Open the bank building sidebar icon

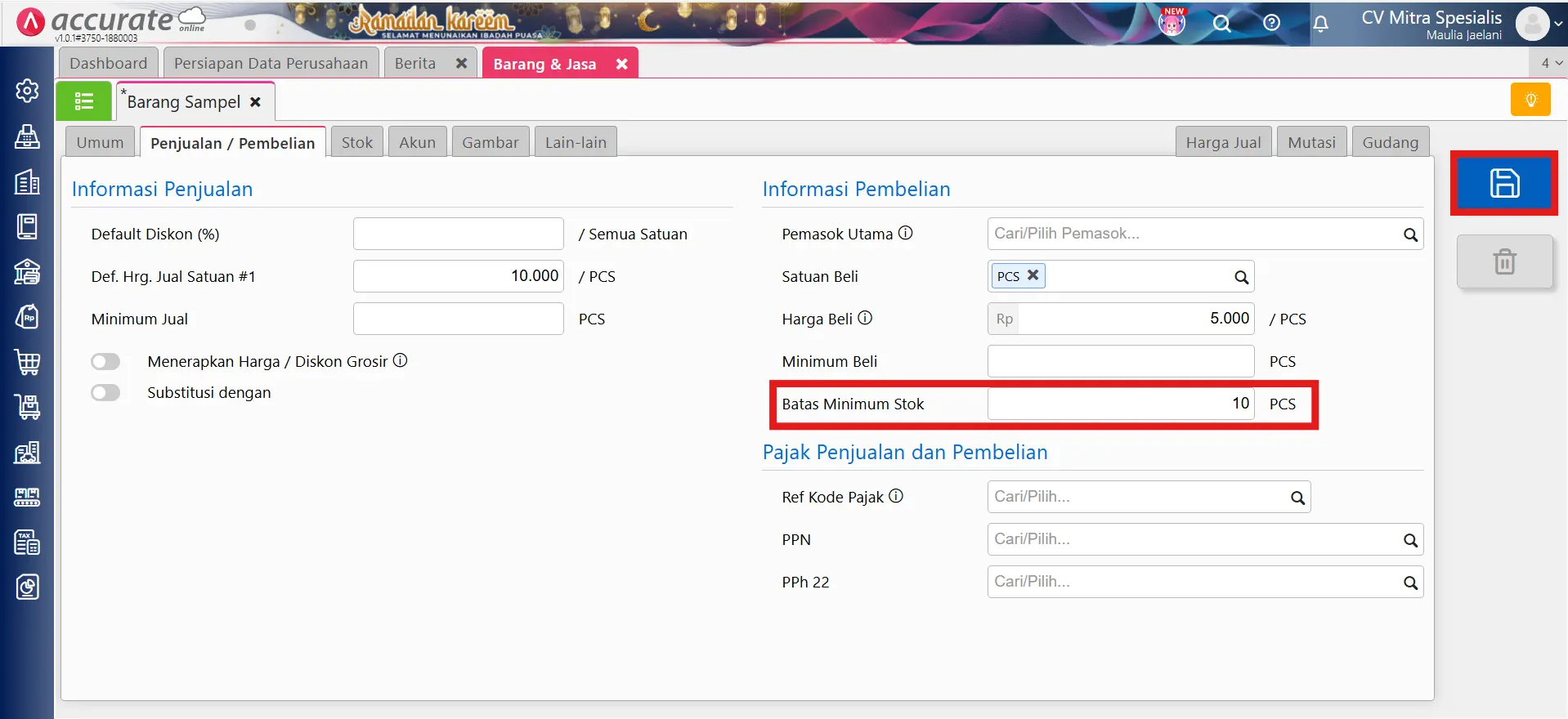(x=27, y=271)
